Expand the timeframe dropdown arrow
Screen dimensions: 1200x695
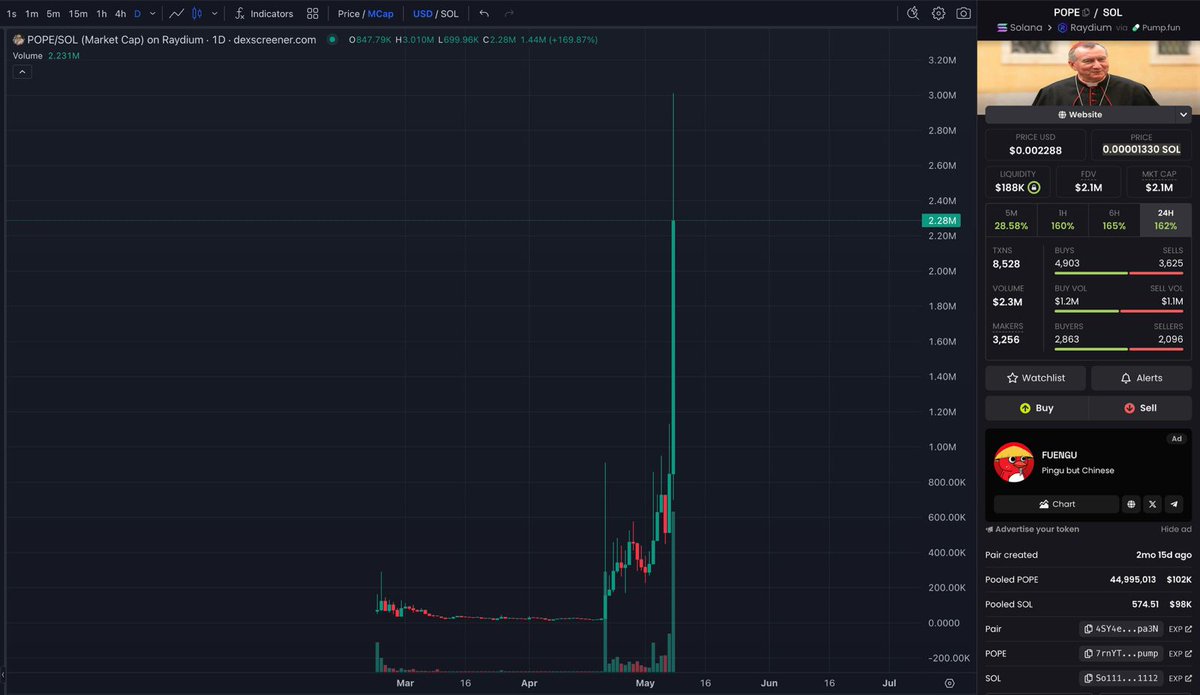[152, 14]
